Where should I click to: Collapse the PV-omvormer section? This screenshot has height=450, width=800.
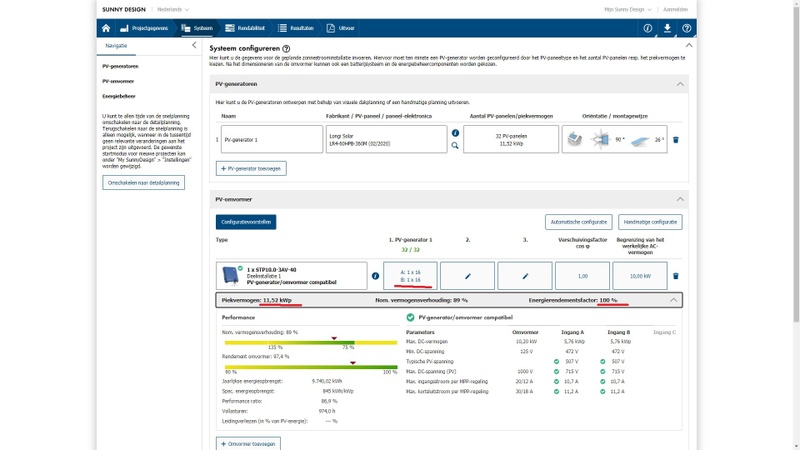click(681, 200)
